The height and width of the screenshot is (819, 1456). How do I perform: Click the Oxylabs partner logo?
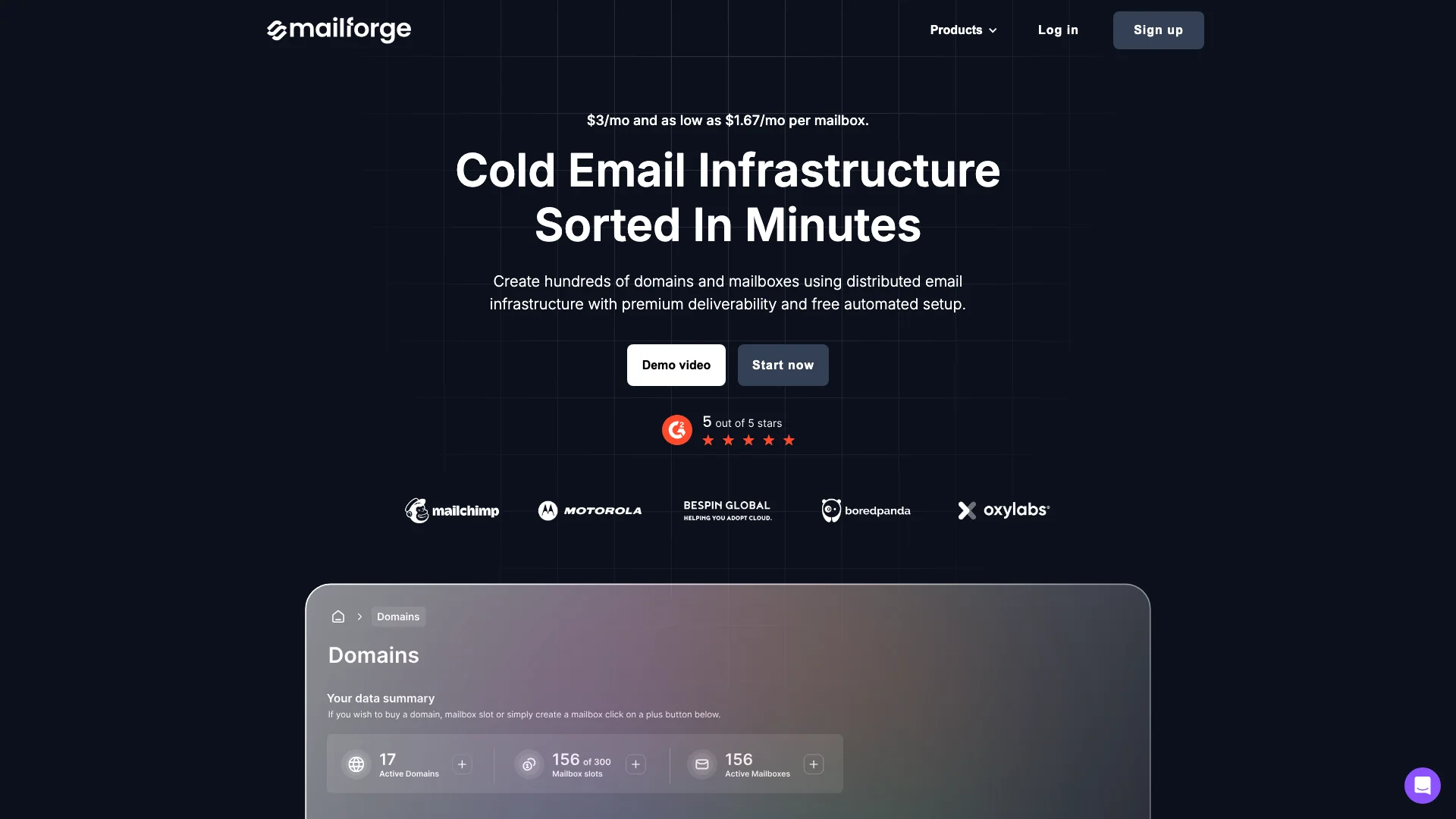(1003, 510)
